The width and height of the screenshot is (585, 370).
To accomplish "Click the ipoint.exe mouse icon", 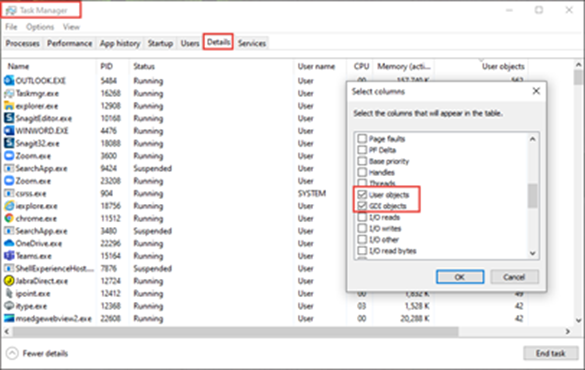I will click(9, 293).
